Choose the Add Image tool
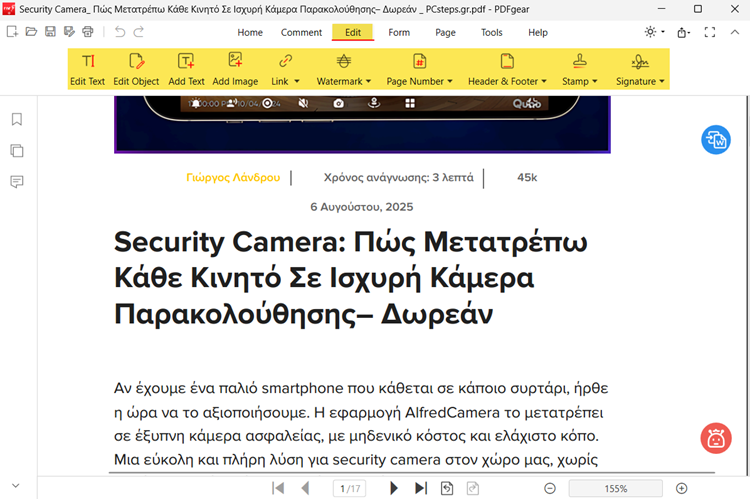The height and width of the screenshot is (499, 750). click(x=235, y=69)
